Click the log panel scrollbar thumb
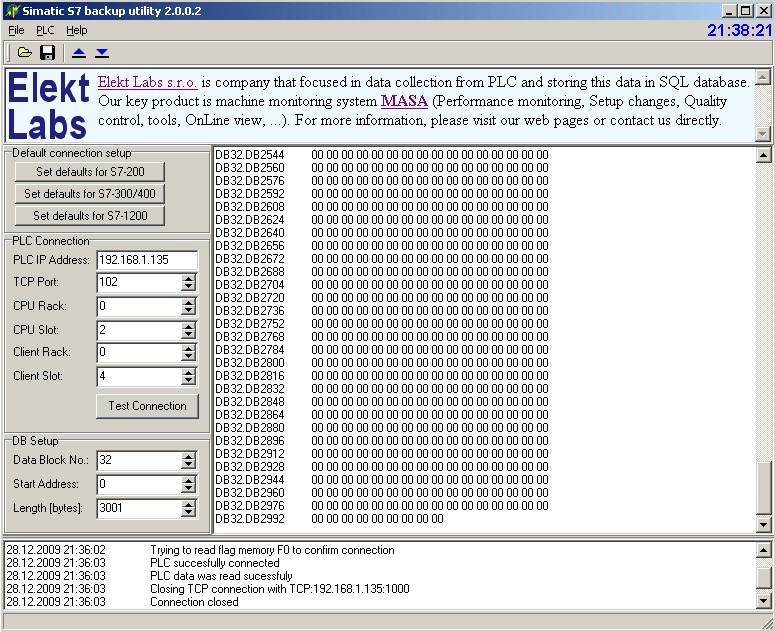776x632 pixels. pos(763,578)
